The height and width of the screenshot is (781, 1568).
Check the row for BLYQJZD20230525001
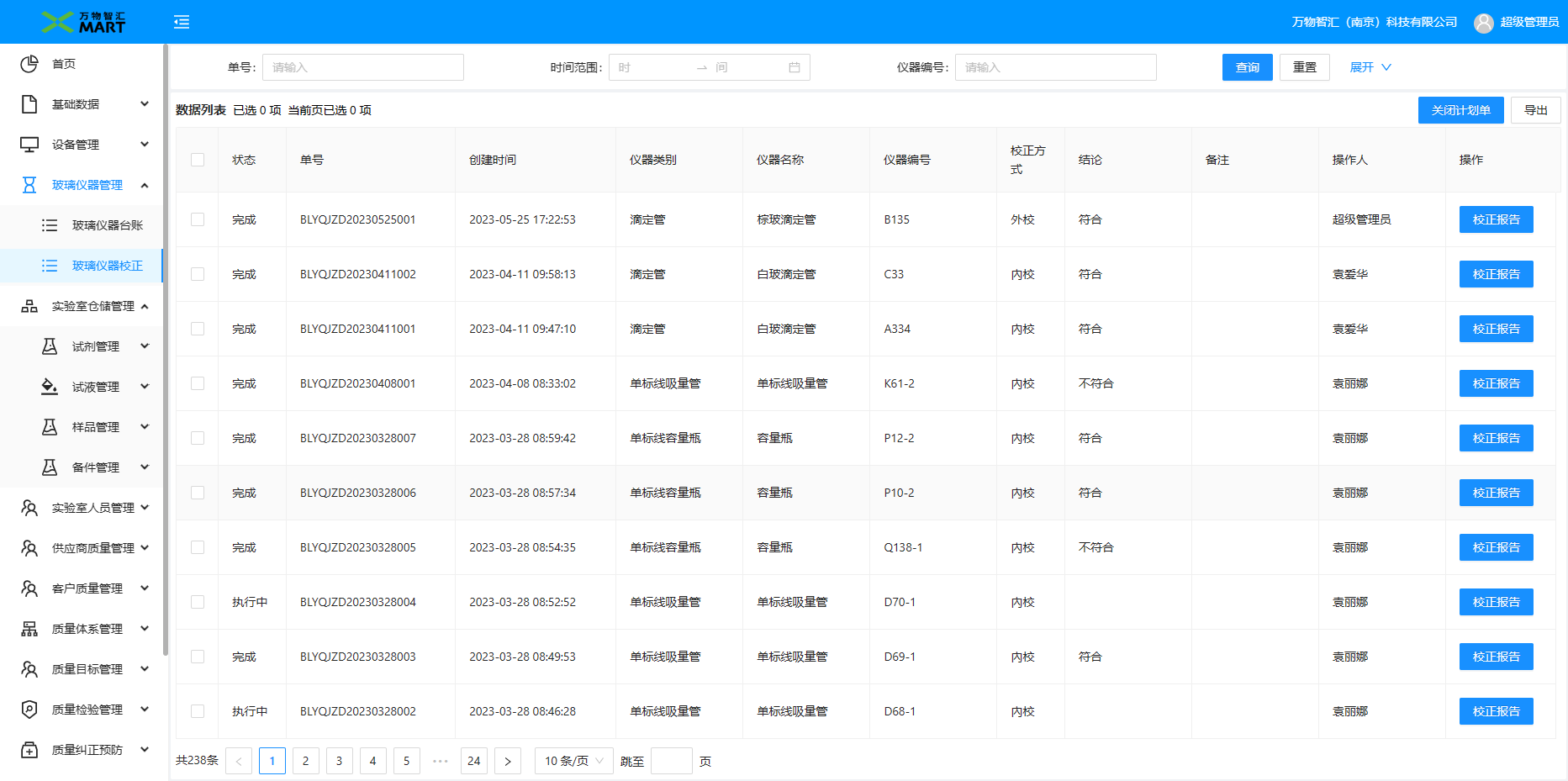(198, 219)
